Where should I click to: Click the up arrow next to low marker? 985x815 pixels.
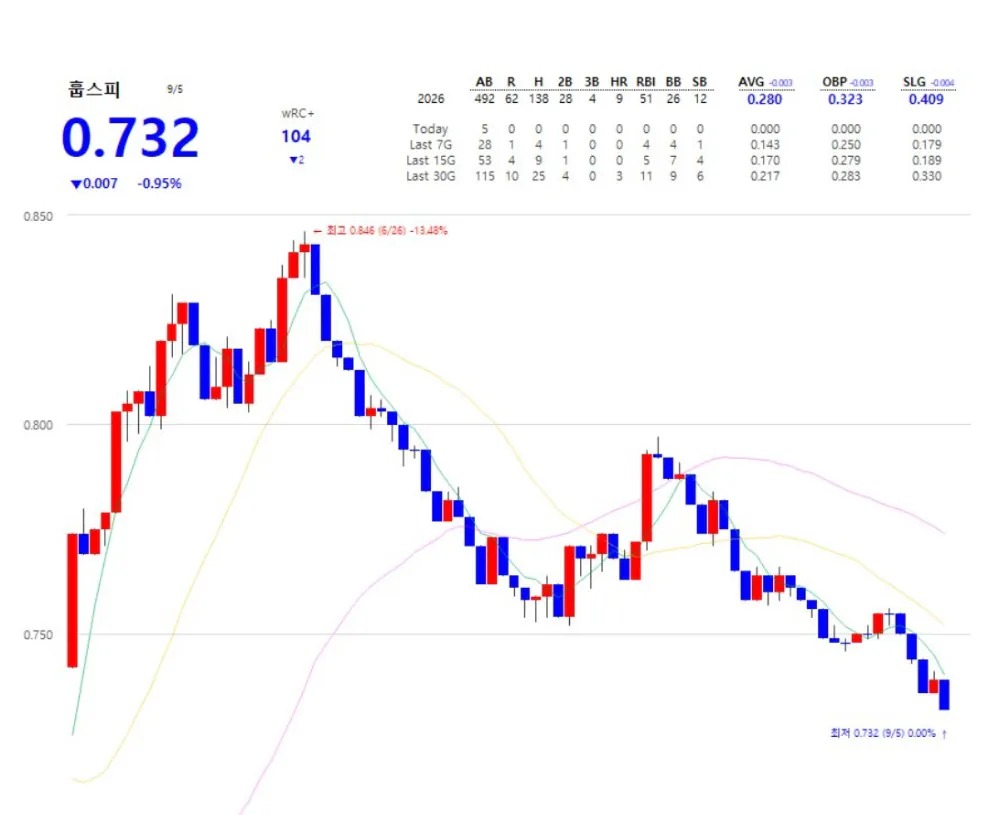click(x=944, y=733)
